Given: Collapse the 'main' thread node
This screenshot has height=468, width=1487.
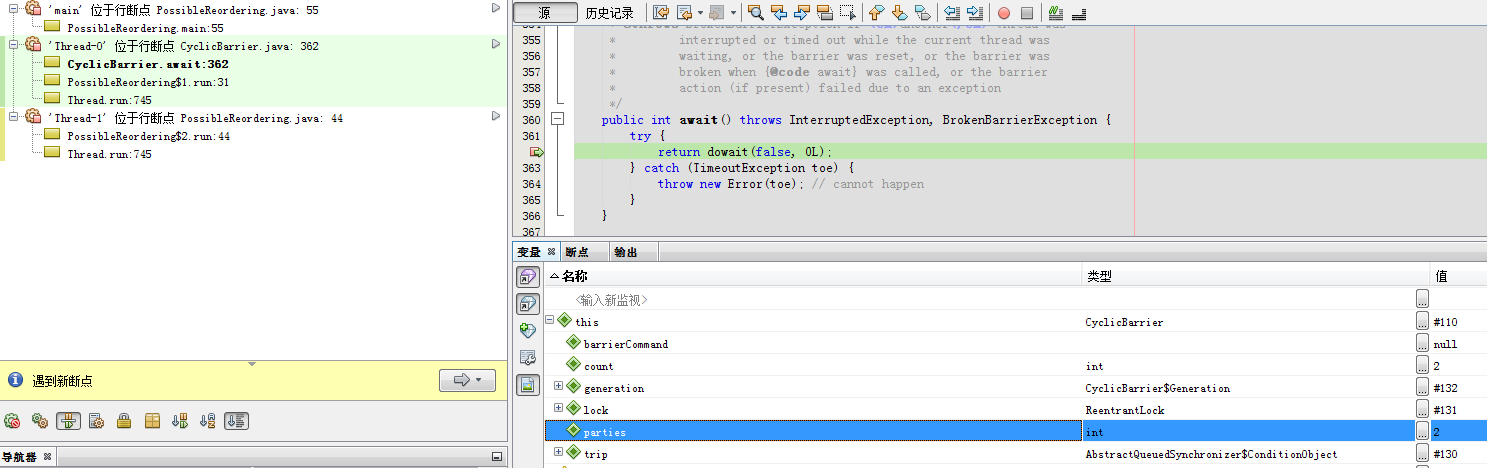Looking at the screenshot, I should pyautogui.click(x=14, y=8).
